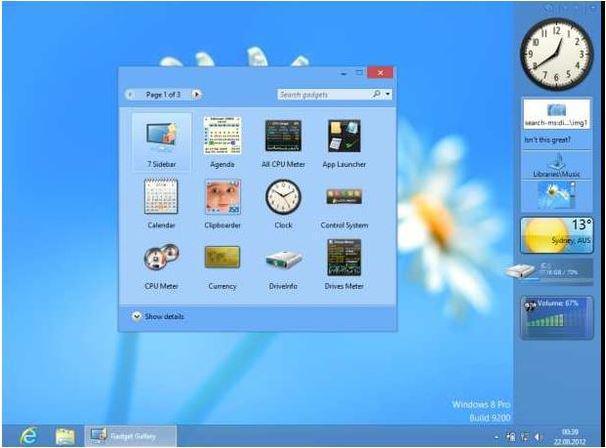606x448 pixels.
Task: Click the network icon in system tray
Action: pyautogui.click(x=524, y=437)
